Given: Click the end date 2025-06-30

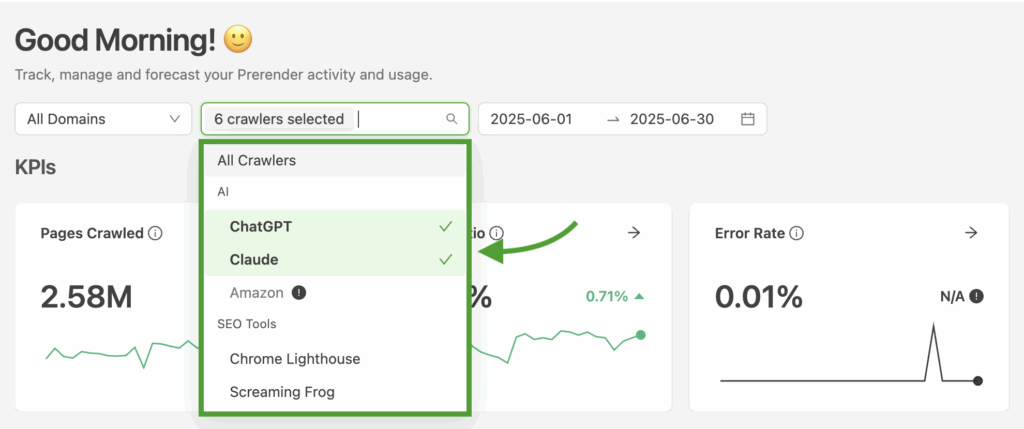Looking at the screenshot, I should [x=671, y=119].
